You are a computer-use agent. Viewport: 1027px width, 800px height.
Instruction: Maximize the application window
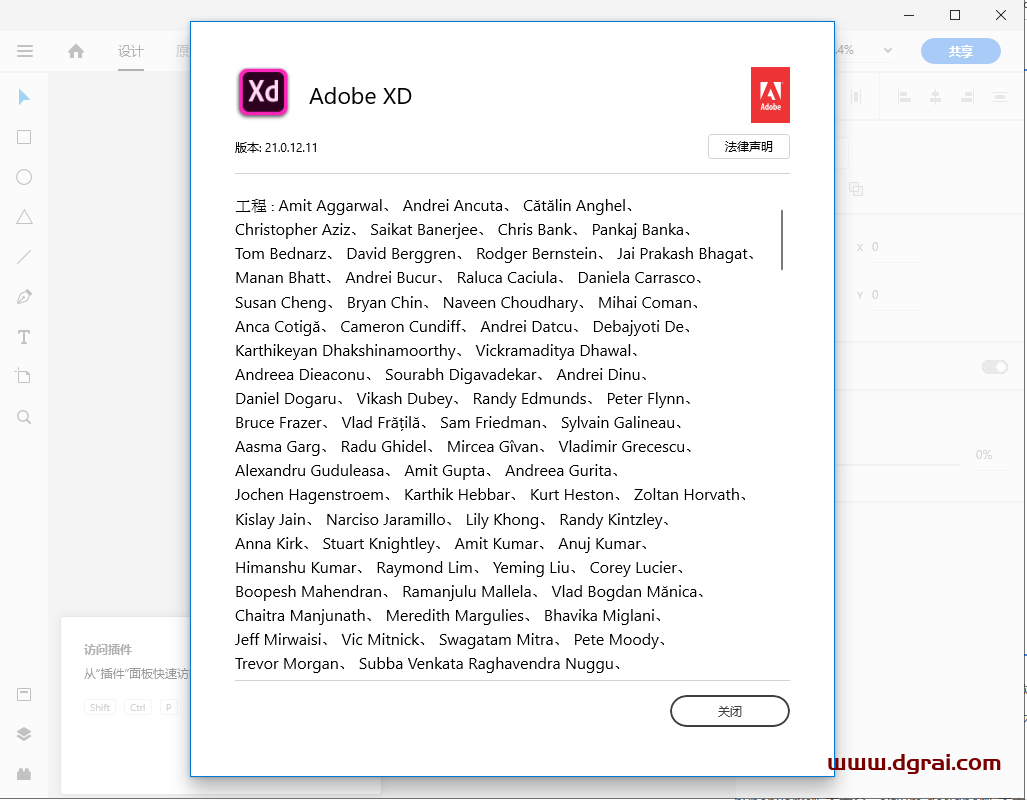[x=955, y=15]
